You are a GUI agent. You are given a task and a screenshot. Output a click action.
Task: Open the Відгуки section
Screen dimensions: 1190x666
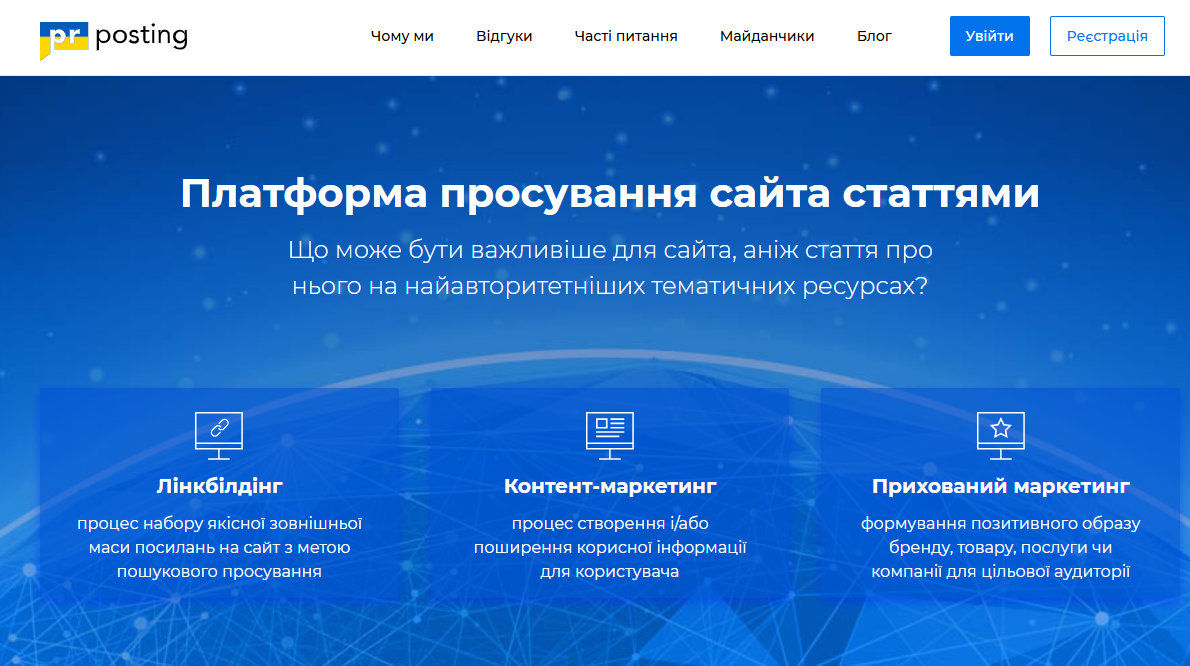click(x=504, y=36)
